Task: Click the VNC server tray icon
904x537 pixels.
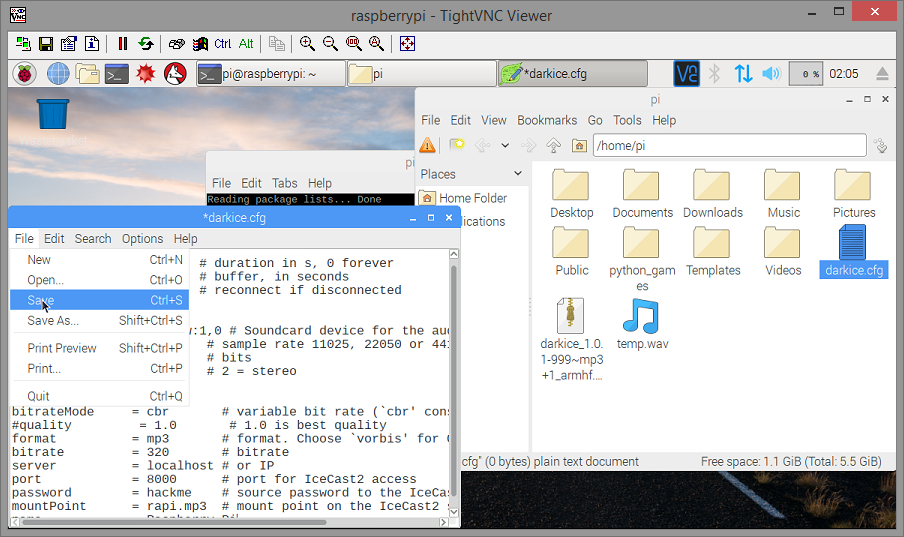Action: 686,74
